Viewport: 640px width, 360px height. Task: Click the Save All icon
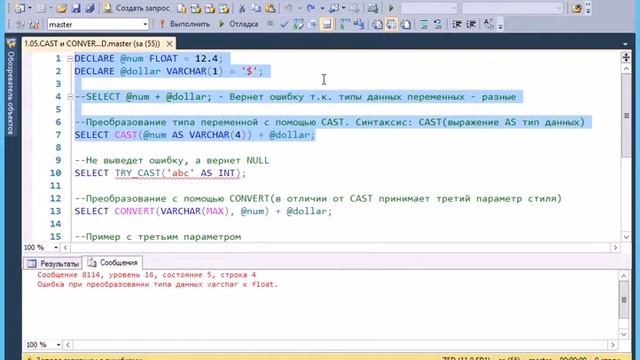(x=90, y=8)
